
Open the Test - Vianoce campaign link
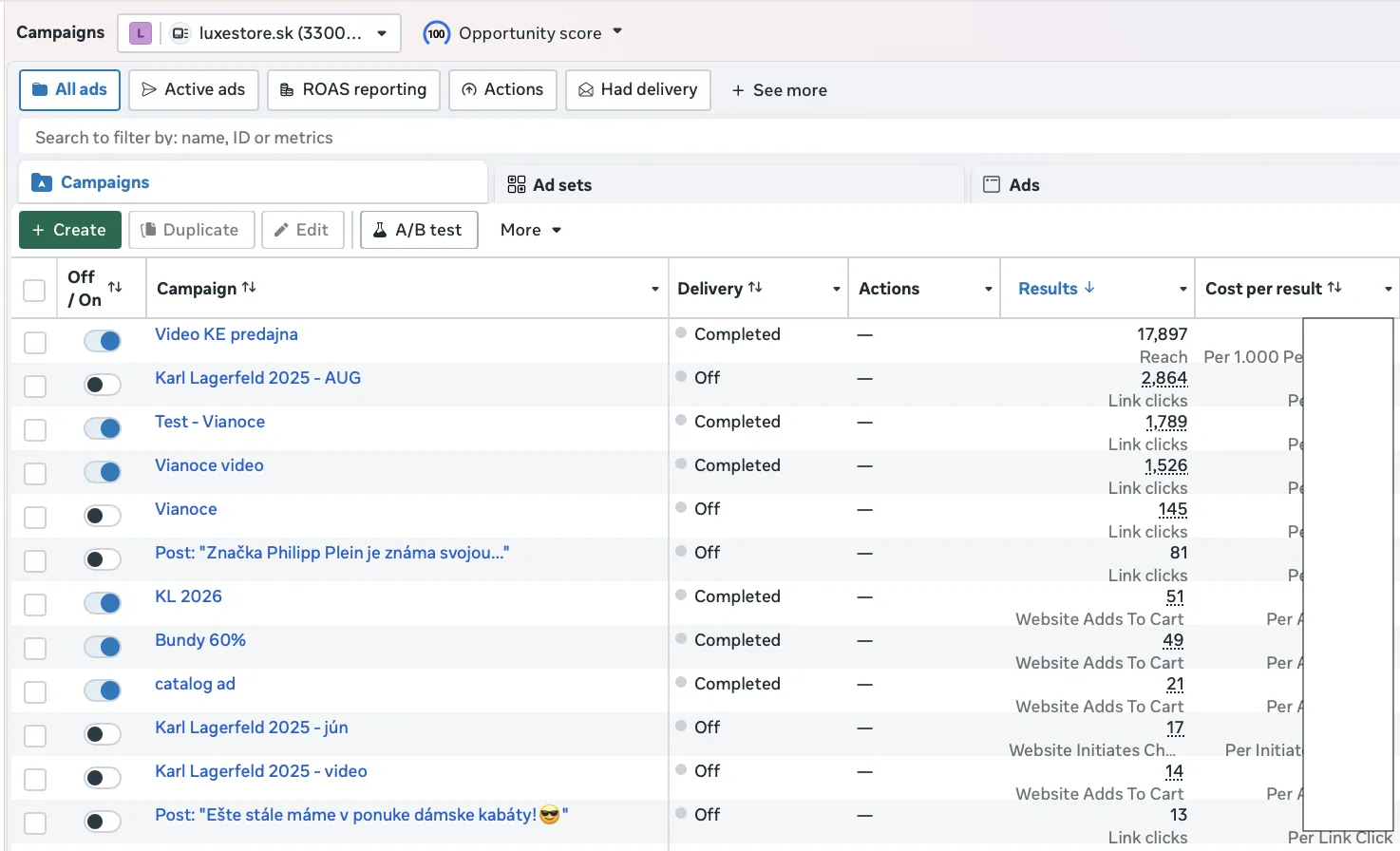(210, 422)
